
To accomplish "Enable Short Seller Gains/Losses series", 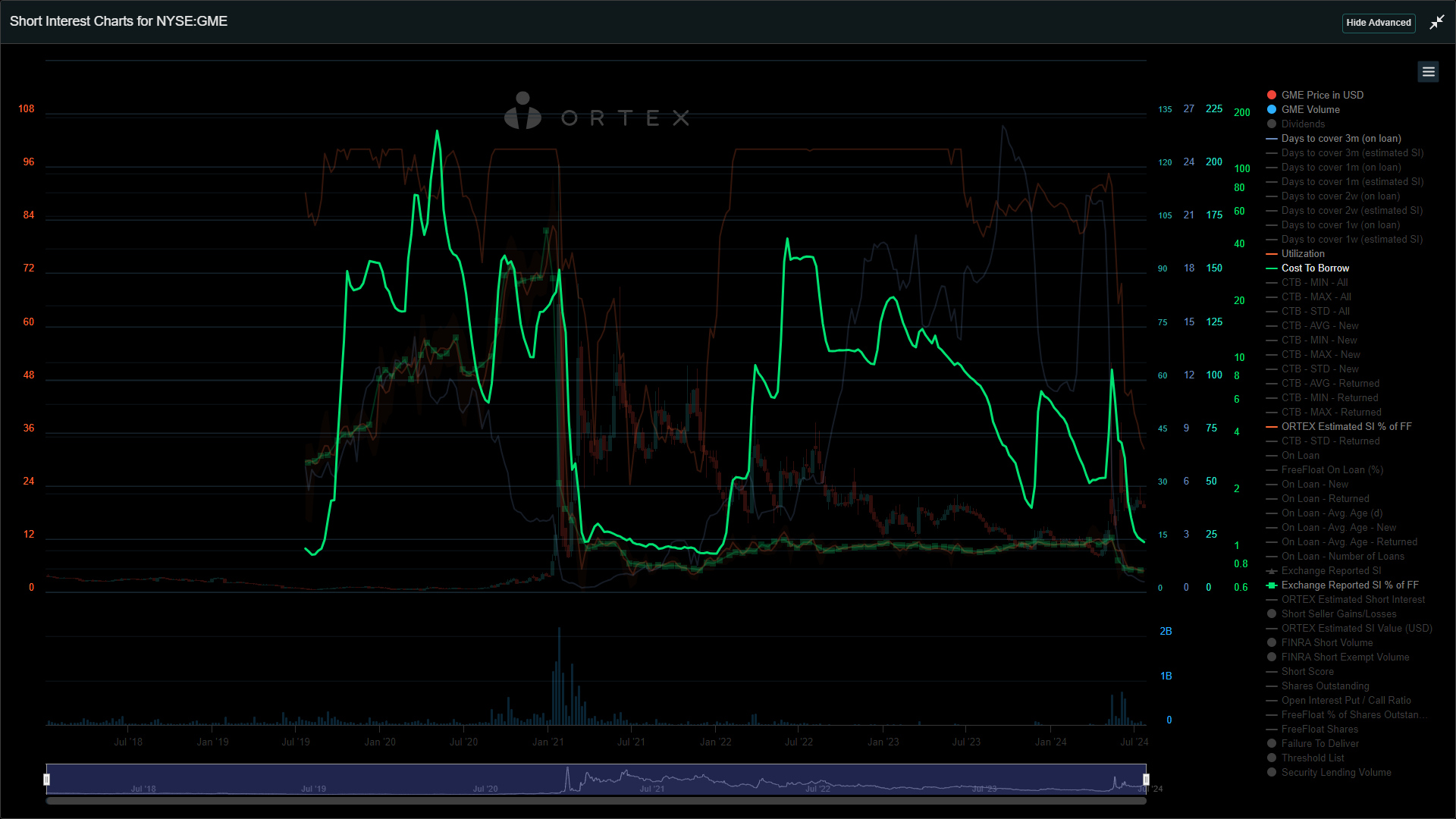I will coord(1338,613).
